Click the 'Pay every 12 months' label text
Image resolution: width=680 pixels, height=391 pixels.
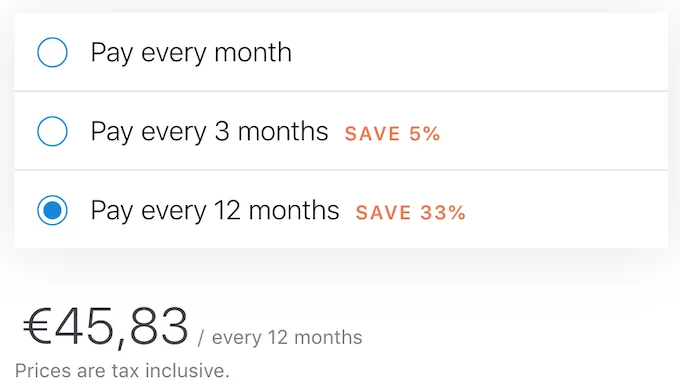pos(215,211)
